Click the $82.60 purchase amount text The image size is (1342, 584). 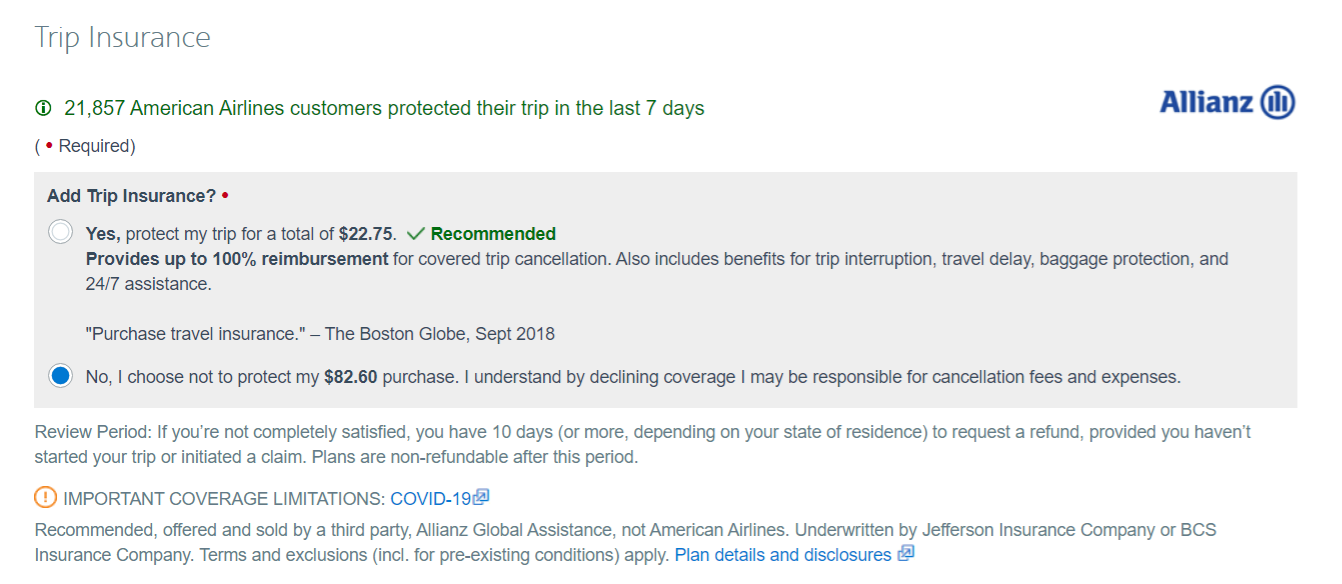coord(352,377)
